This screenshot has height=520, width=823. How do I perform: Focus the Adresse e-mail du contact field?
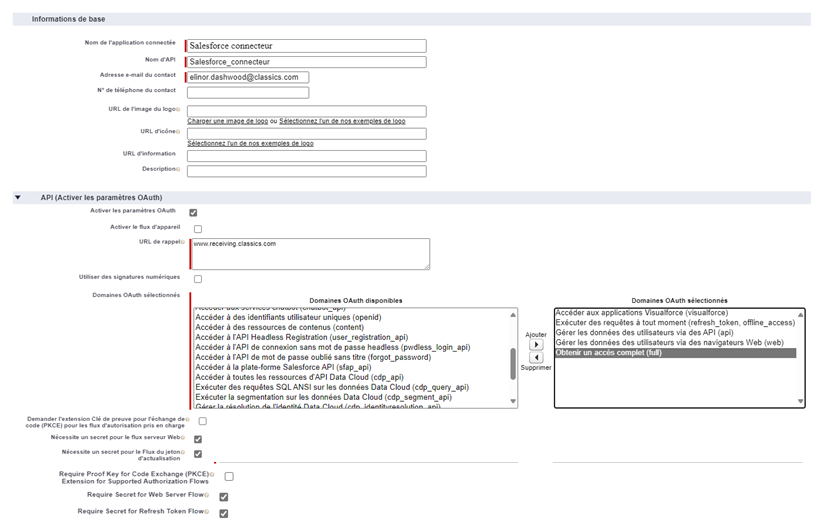coord(248,77)
